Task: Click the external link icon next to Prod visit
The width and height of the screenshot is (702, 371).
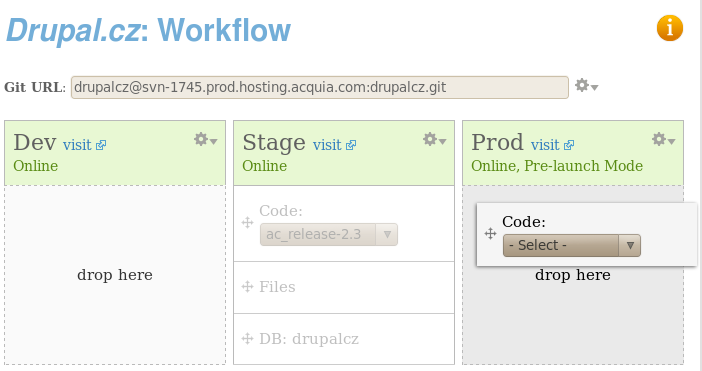Action: [569, 145]
